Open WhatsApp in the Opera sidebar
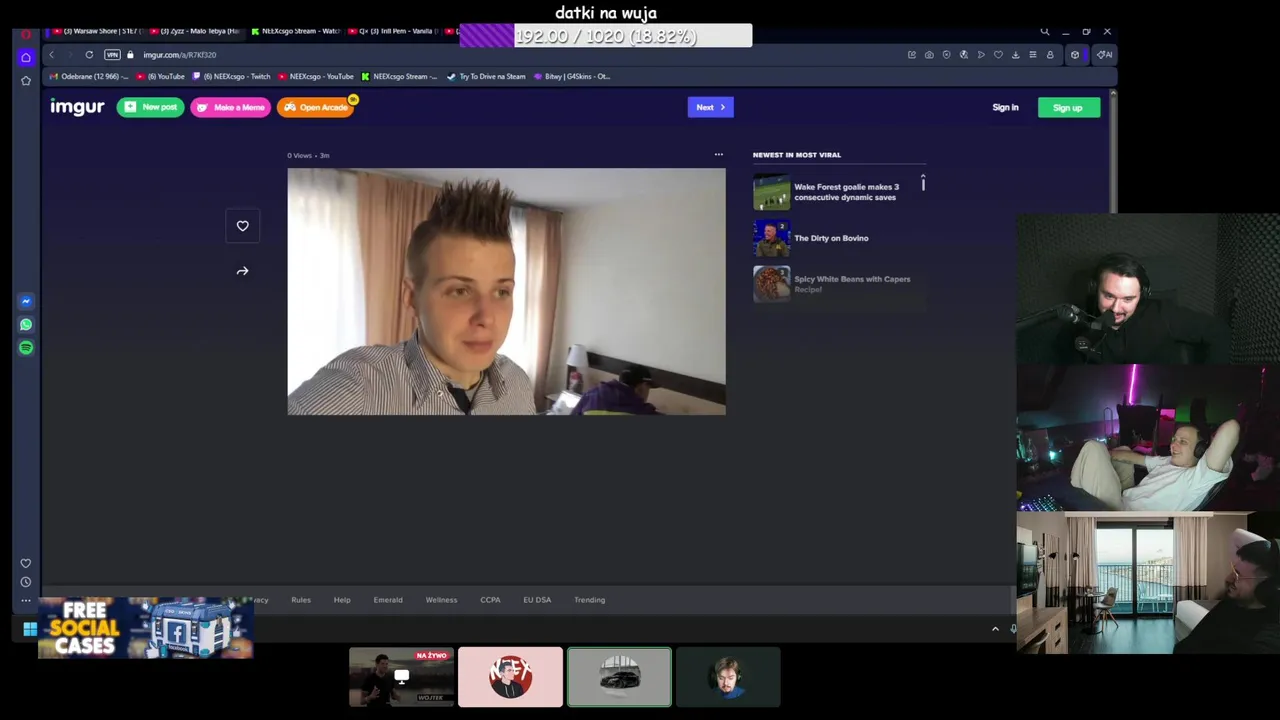Screen dimensions: 1280x720 pyautogui.click(x=26, y=324)
